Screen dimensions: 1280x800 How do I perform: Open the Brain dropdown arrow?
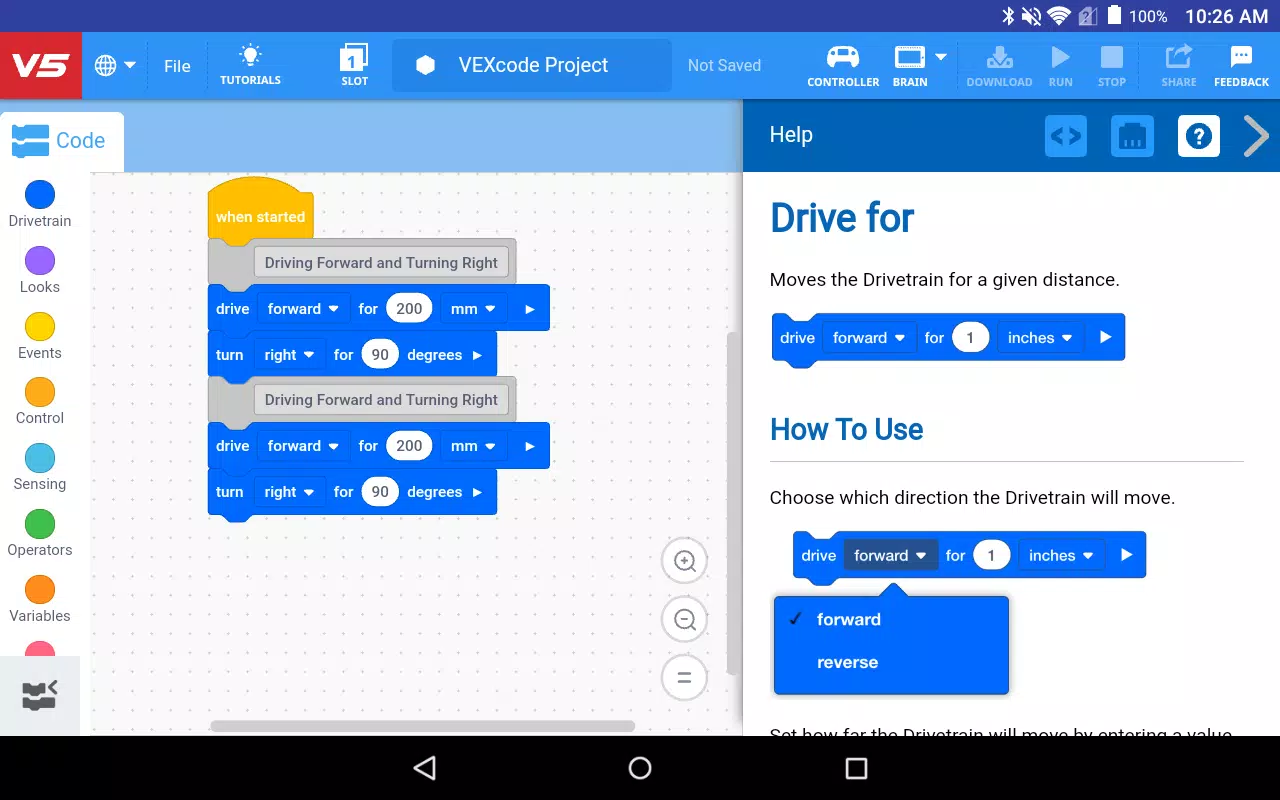click(x=941, y=56)
